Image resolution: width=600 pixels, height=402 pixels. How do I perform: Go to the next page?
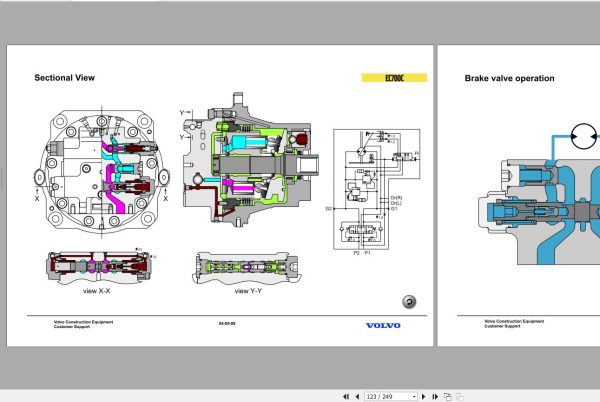click(424, 397)
